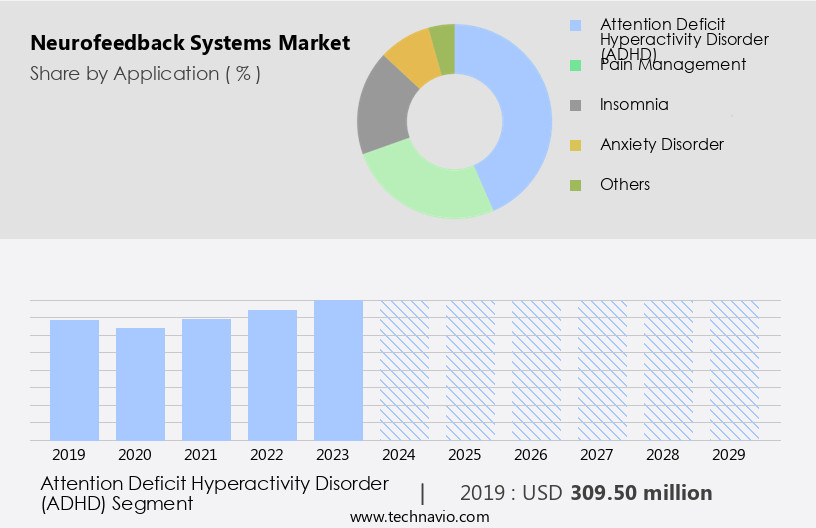816x528 pixels.
Task: Click the green Pain Management legend swatch
Action: [x=575, y=65]
